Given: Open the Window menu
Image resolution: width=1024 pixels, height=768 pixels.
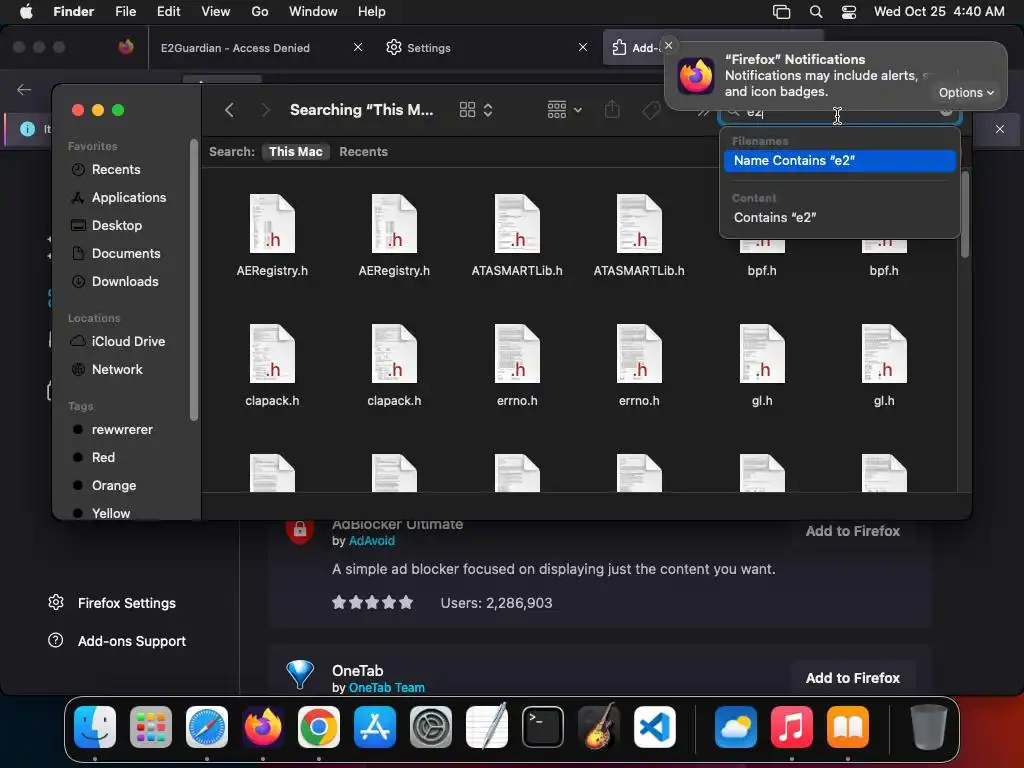Looking at the screenshot, I should pyautogui.click(x=313, y=12).
